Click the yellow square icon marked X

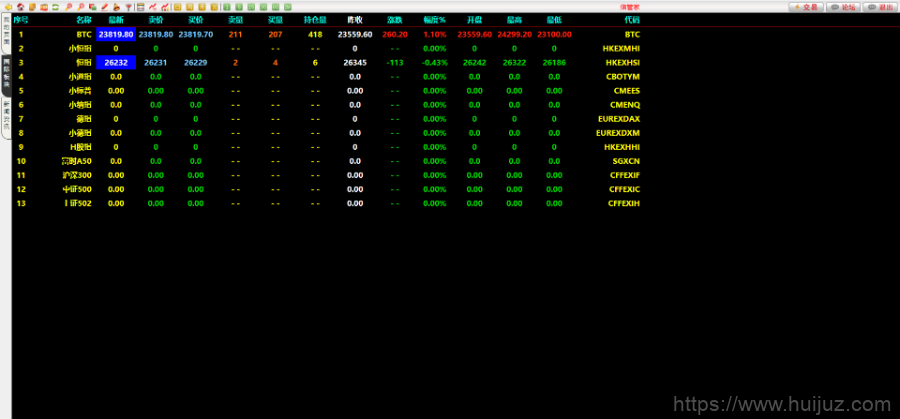point(214,7)
